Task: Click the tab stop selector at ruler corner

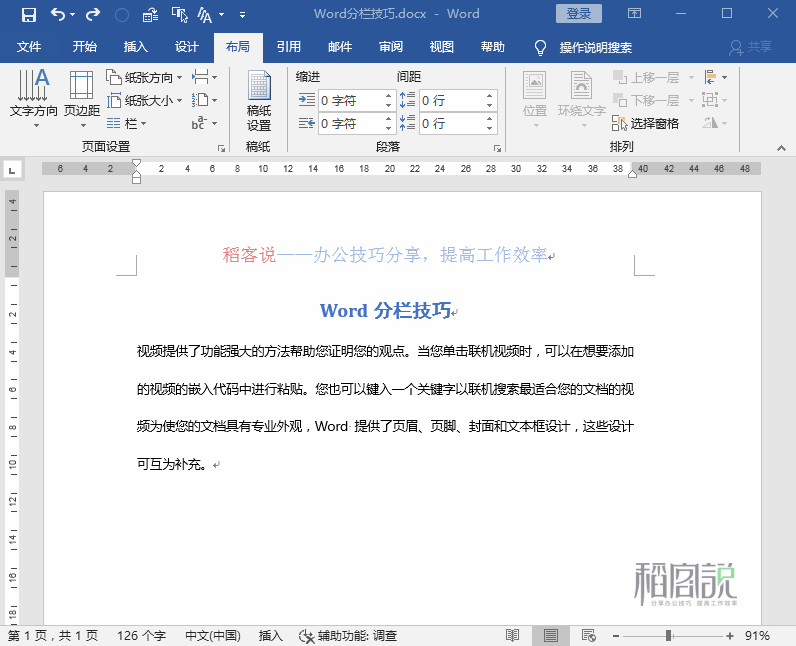Action: 12,169
